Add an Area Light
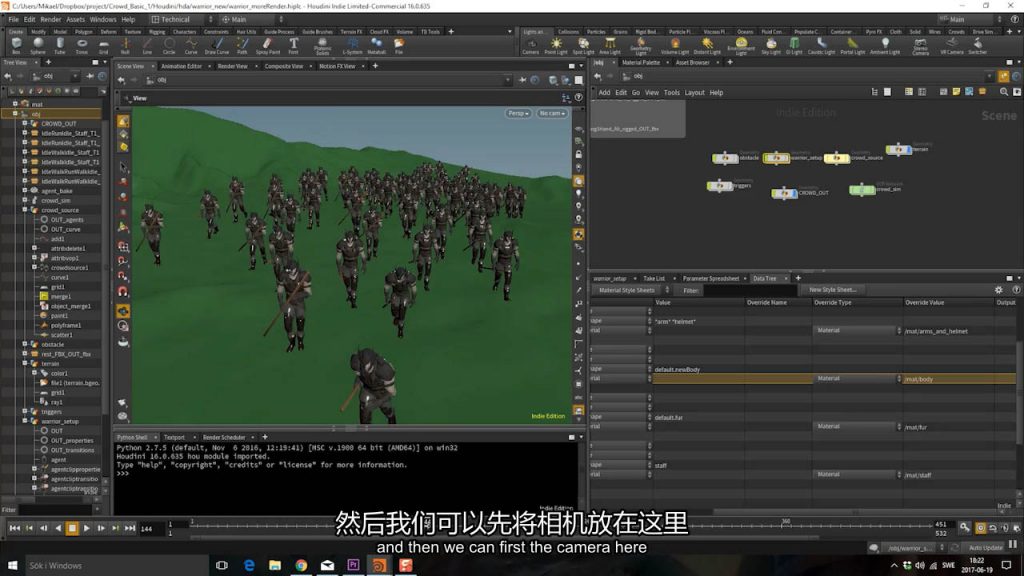 pyautogui.click(x=609, y=45)
